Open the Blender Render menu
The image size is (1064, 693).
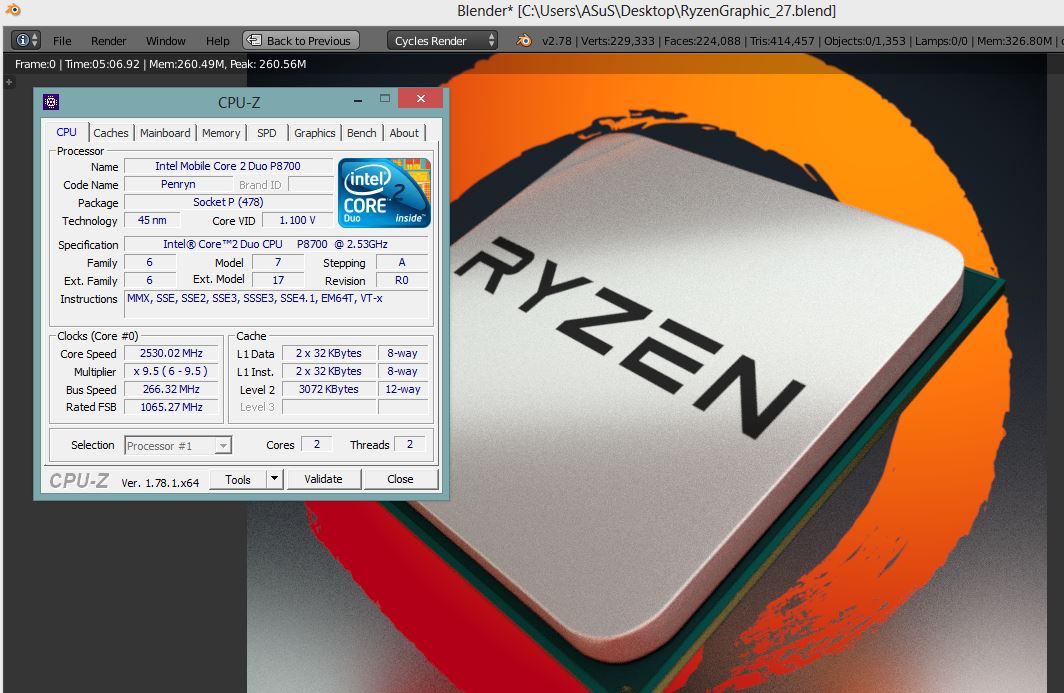pyautogui.click(x=109, y=41)
